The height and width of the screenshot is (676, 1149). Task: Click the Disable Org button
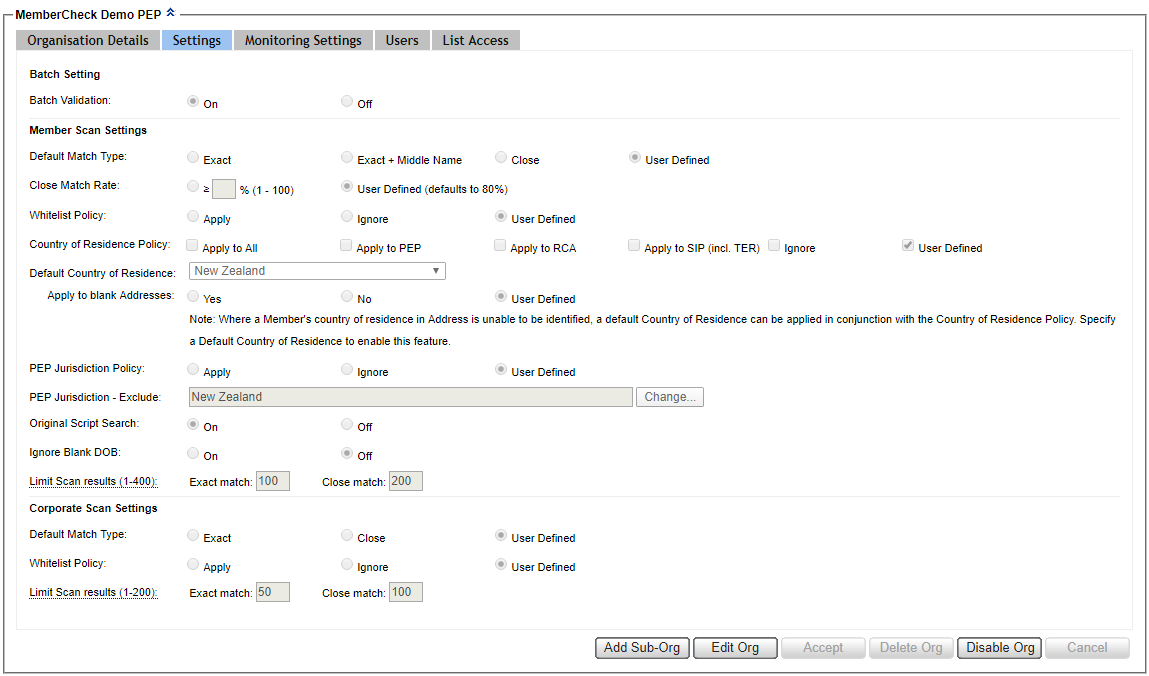[x=1000, y=647]
